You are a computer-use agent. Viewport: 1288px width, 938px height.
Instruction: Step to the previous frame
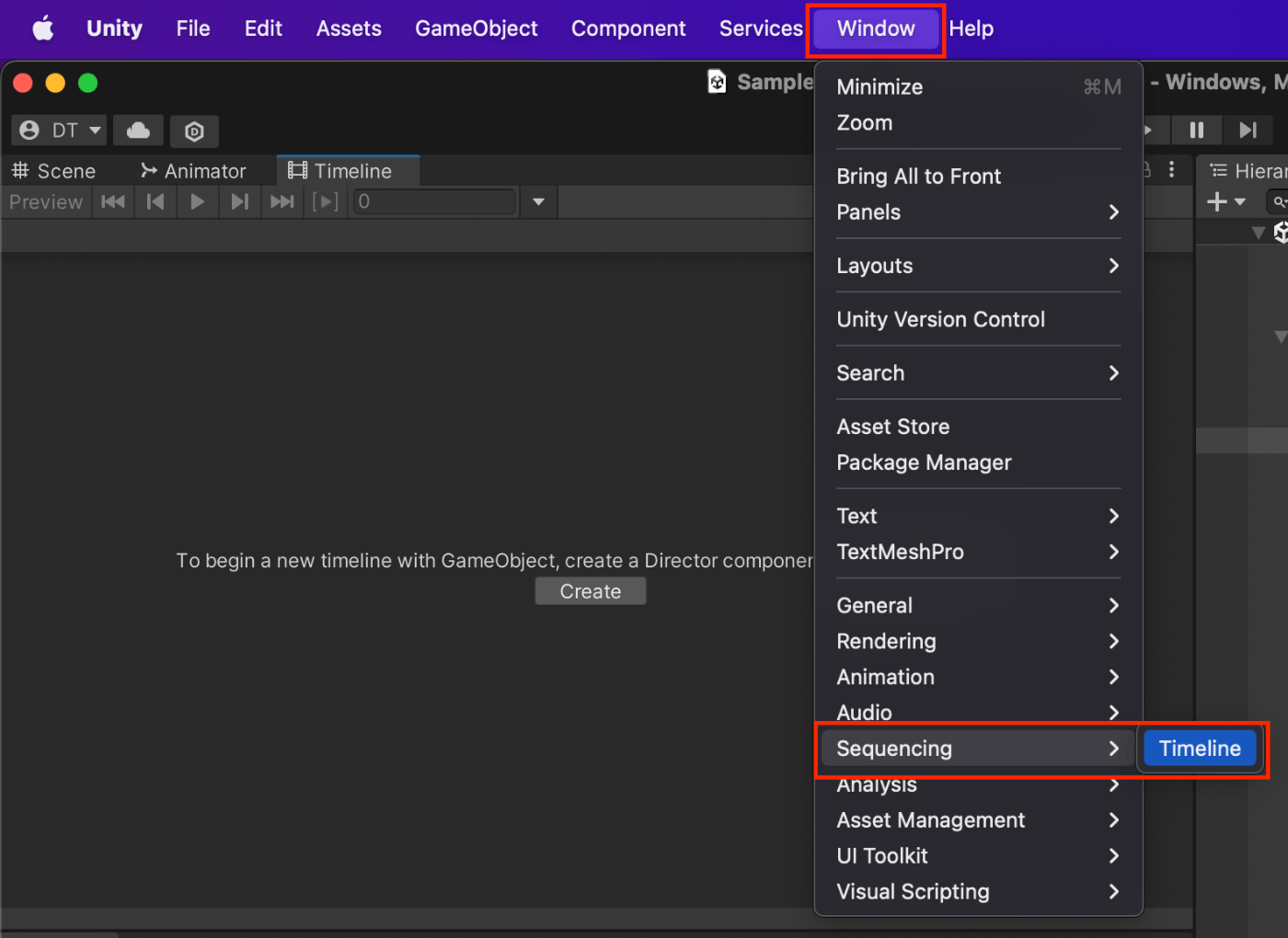click(155, 201)
